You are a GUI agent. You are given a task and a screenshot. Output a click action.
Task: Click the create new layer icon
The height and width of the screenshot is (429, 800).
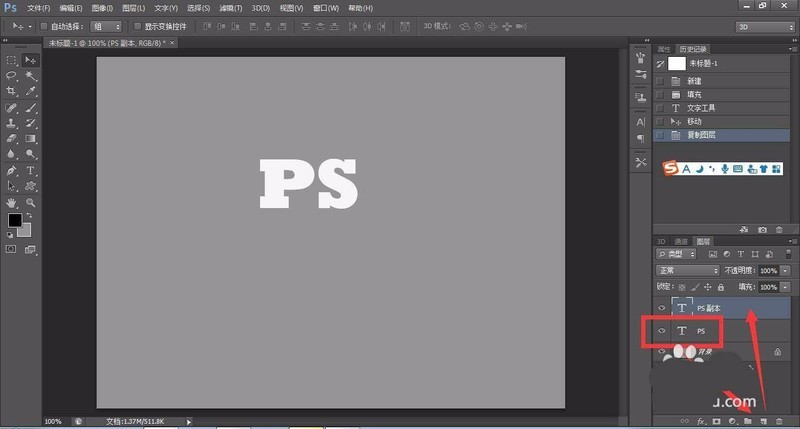pos(763,423)
